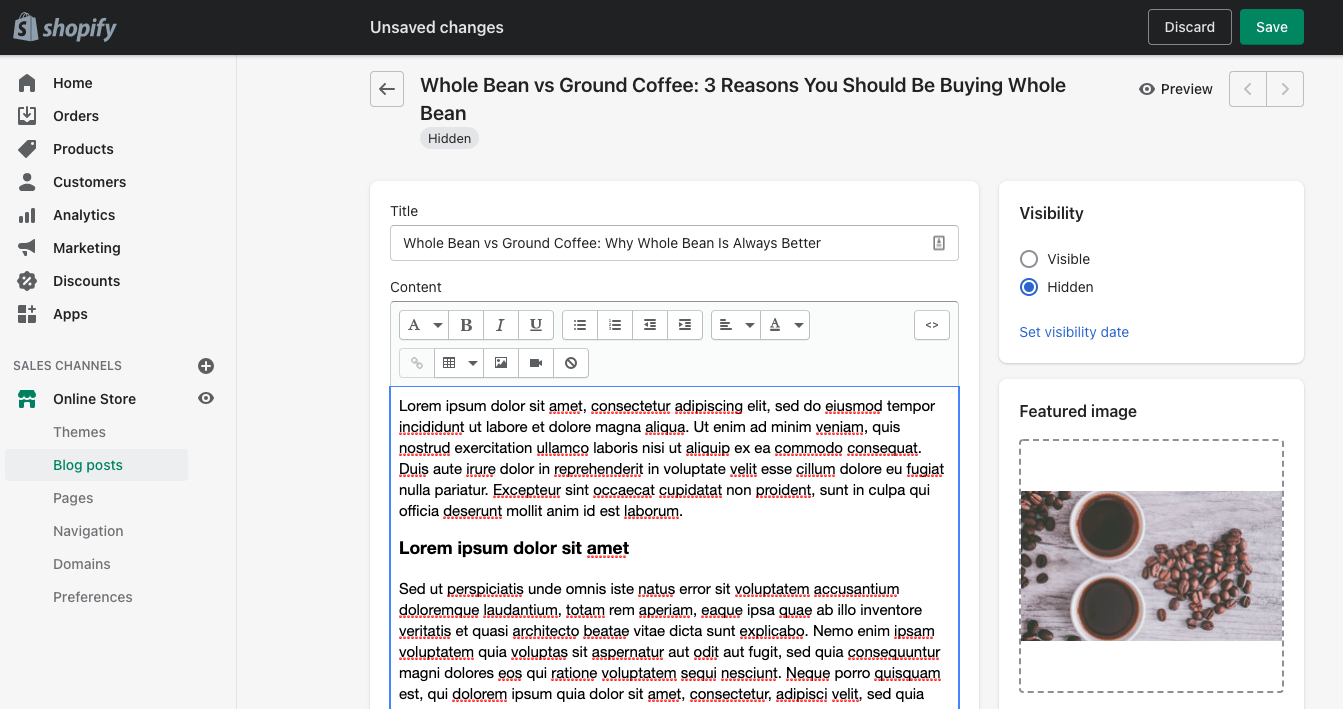Go to the previous blog post

coord(1247,89)
